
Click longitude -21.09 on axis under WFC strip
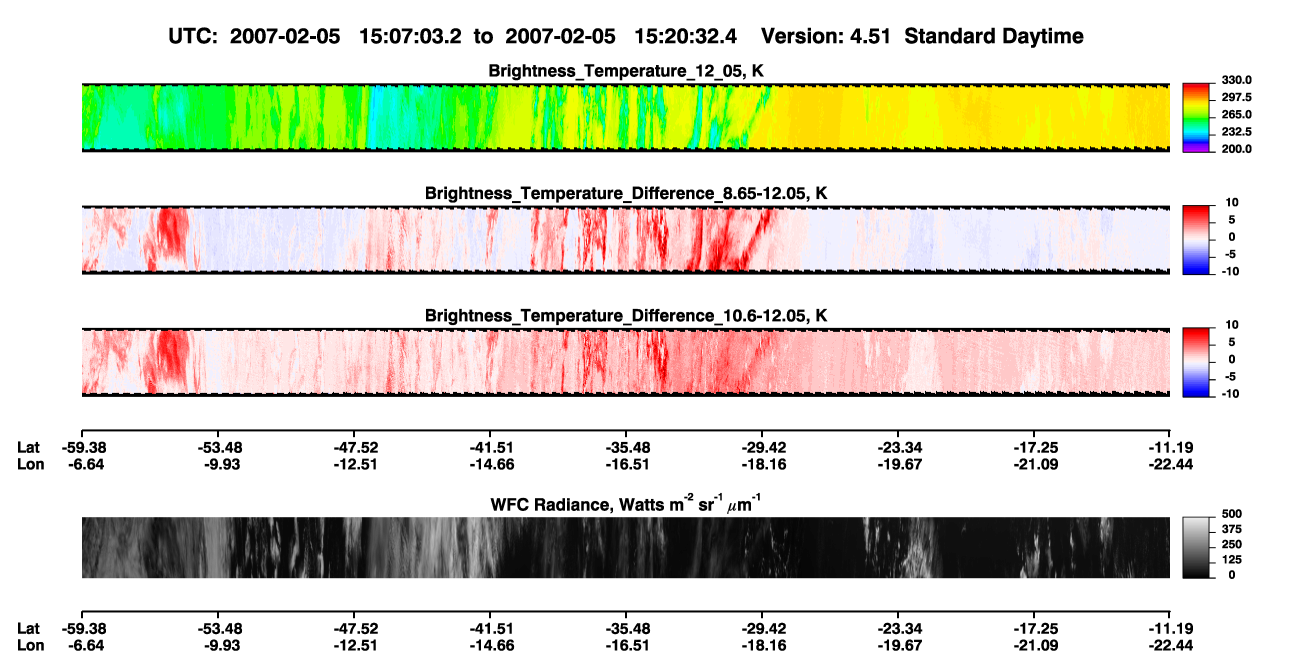[1034, 646]
